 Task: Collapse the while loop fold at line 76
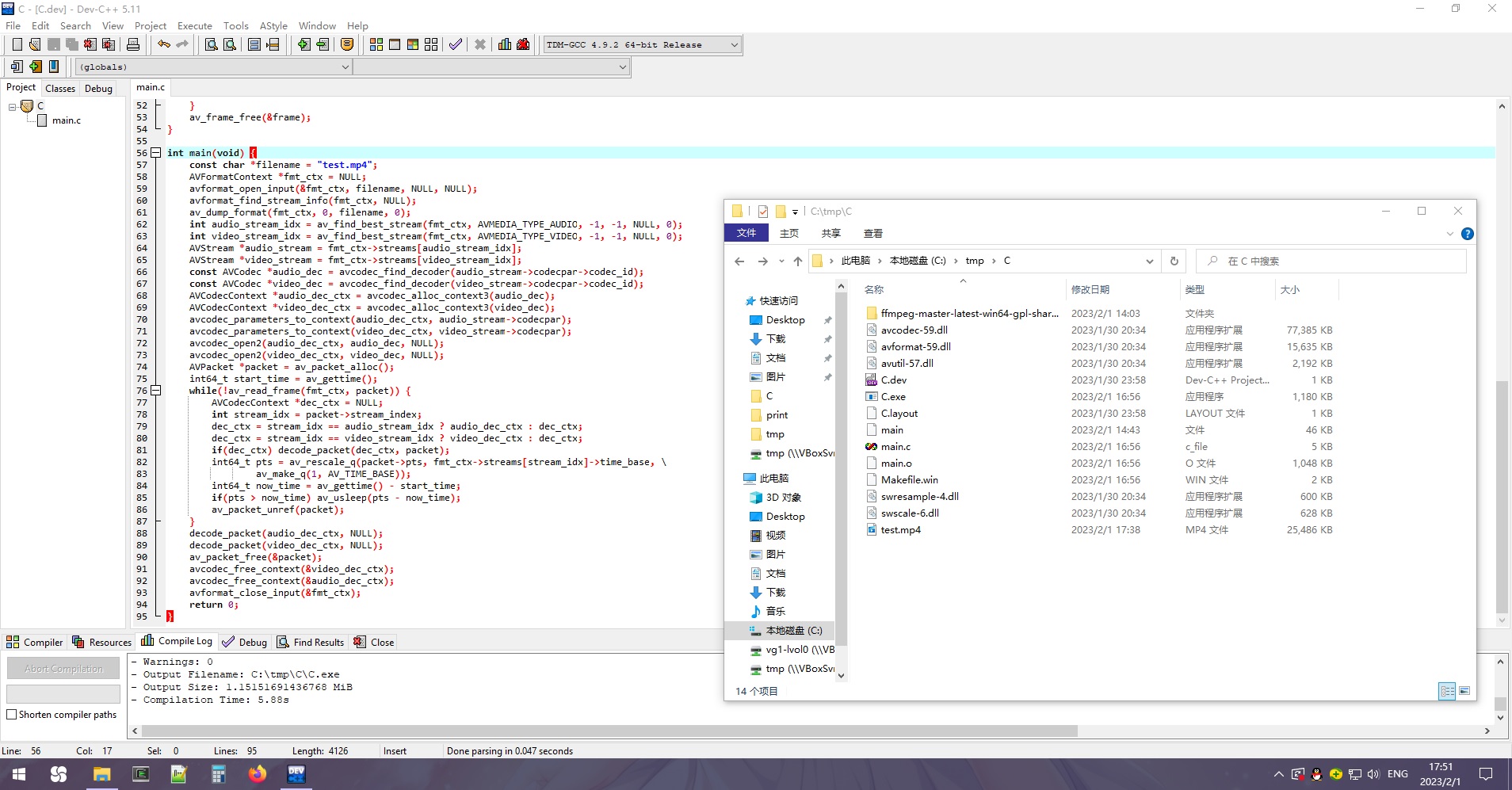[x=156, y=391]
